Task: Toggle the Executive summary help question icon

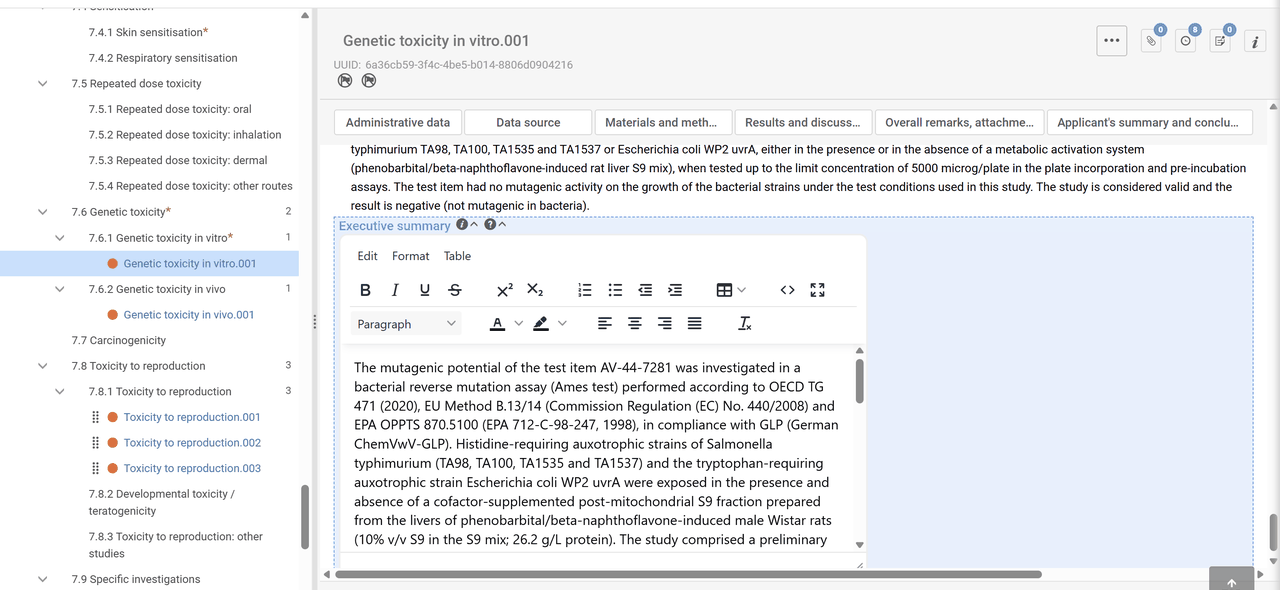Action: 490,225
